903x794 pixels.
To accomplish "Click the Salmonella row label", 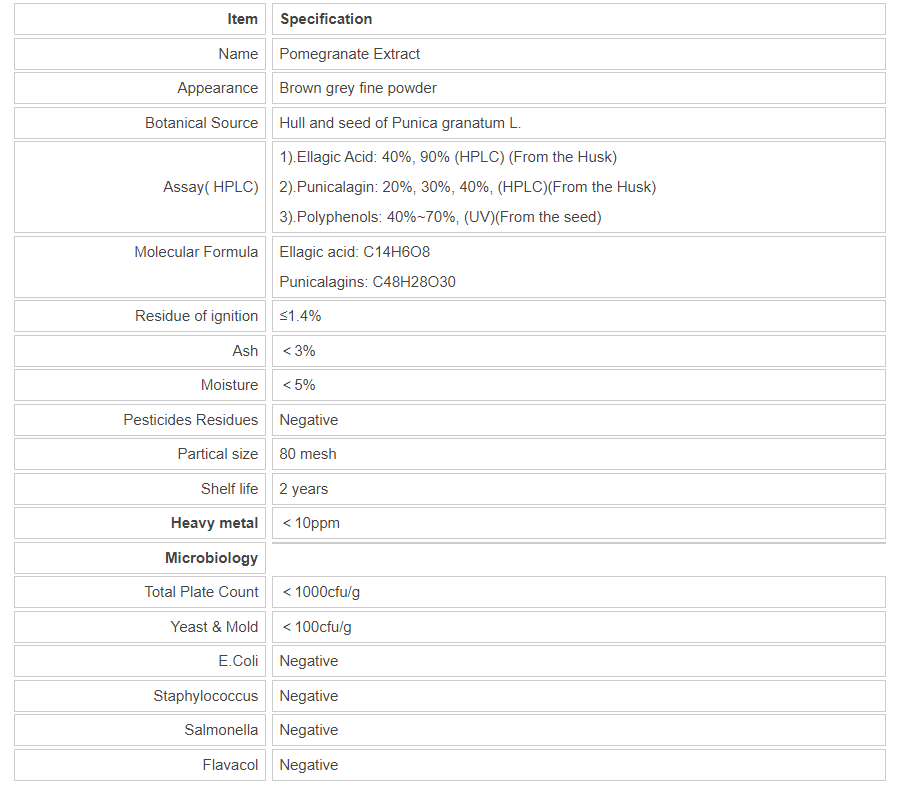I will click(220, 730).
